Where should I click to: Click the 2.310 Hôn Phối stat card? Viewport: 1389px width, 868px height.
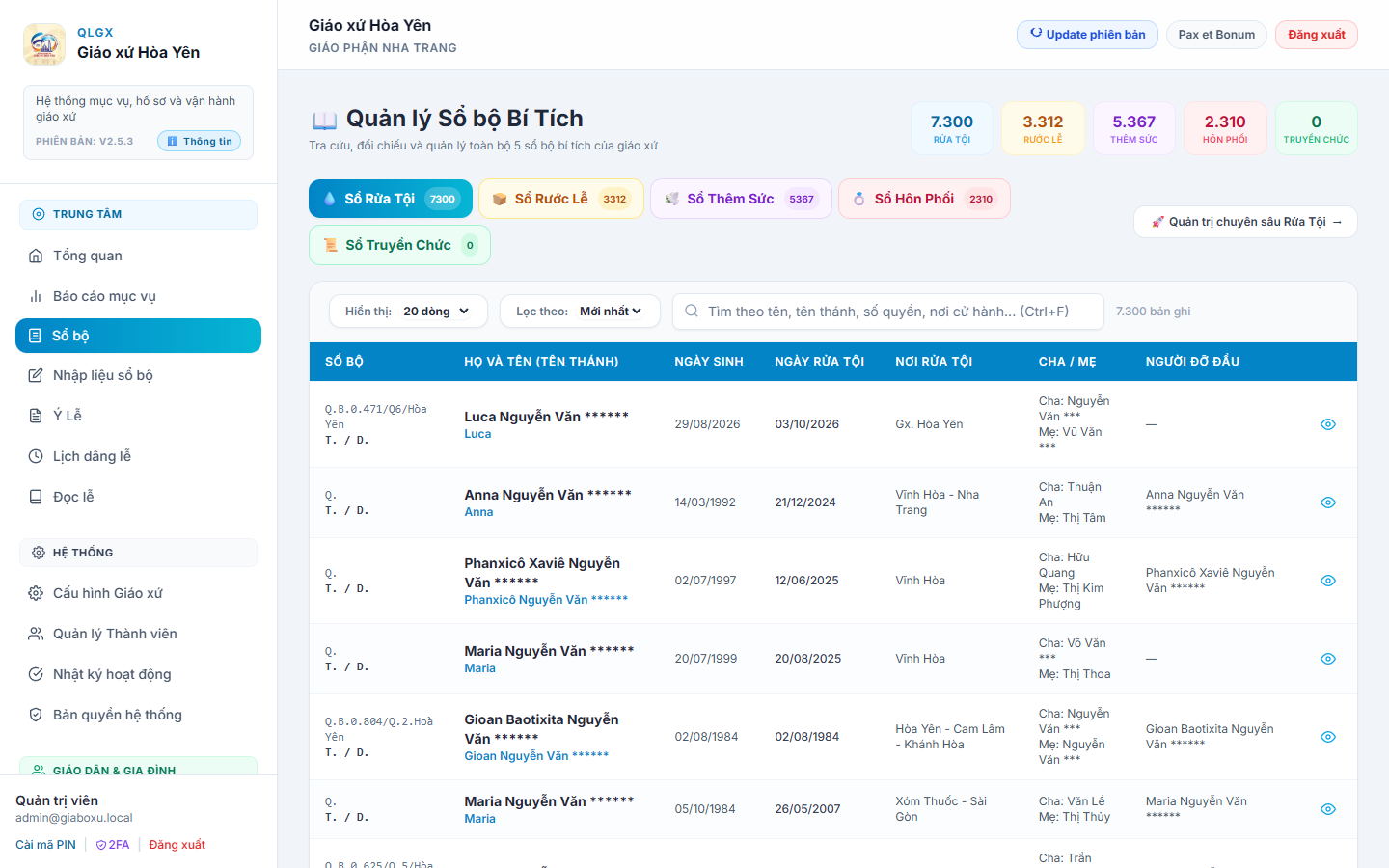(1225, 128)
